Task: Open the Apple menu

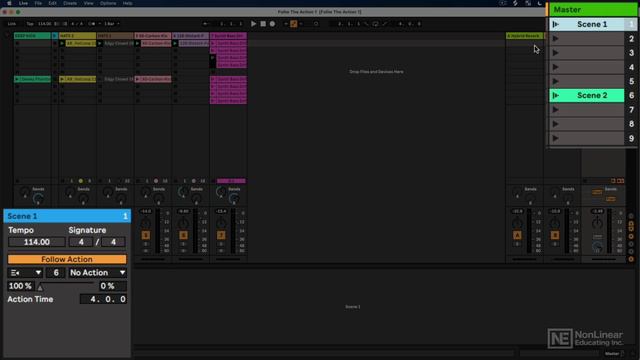Action: click(9, 3)
